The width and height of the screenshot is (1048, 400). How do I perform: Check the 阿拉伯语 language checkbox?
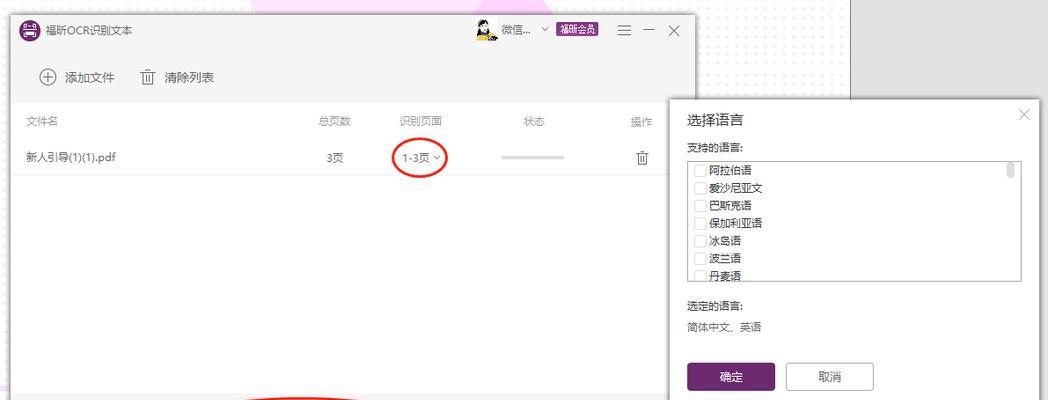[700, 171]
